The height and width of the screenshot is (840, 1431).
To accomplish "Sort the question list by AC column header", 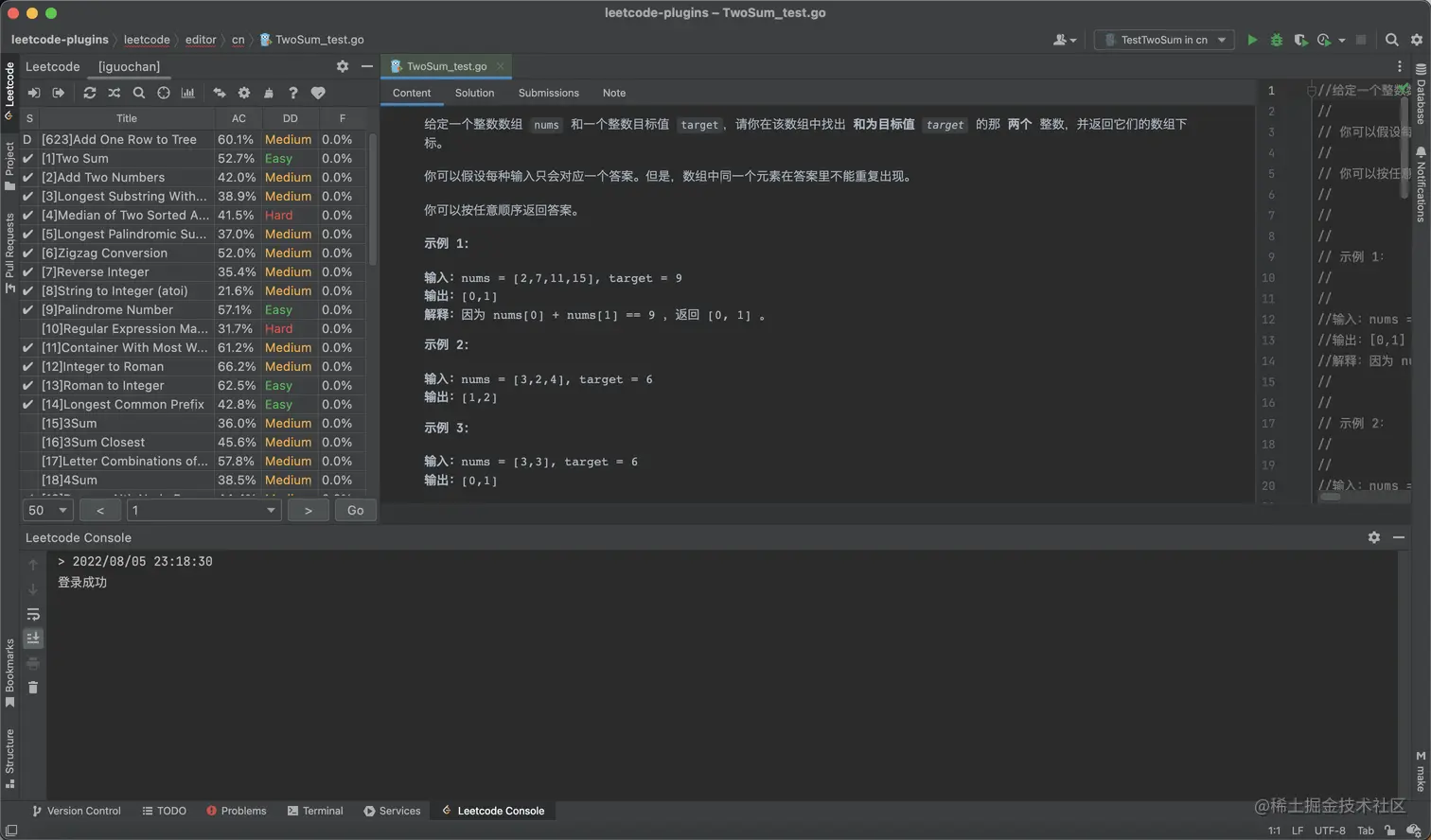I will pyautogui.click(x=238, y=118).
